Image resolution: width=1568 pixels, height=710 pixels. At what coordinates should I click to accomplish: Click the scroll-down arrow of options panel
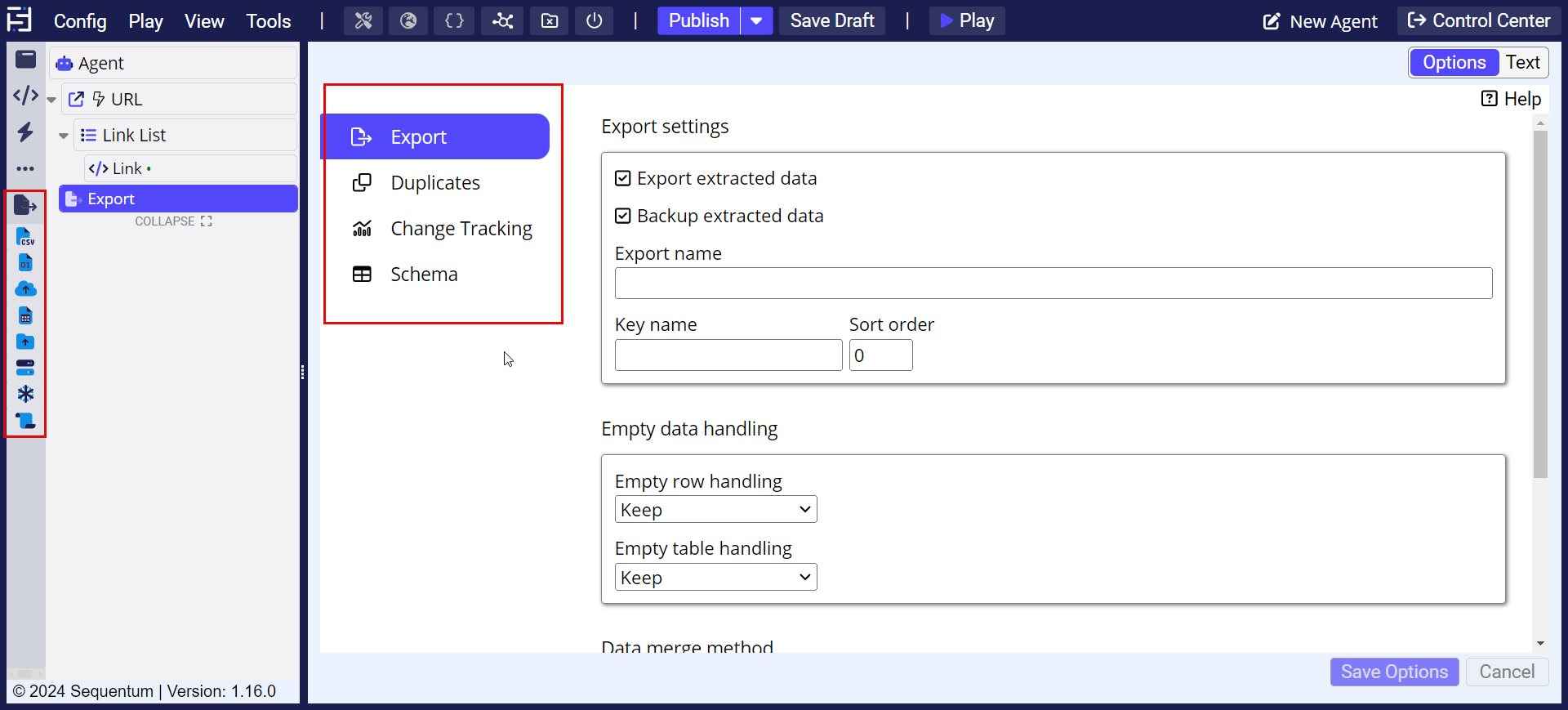point(1540,644)
